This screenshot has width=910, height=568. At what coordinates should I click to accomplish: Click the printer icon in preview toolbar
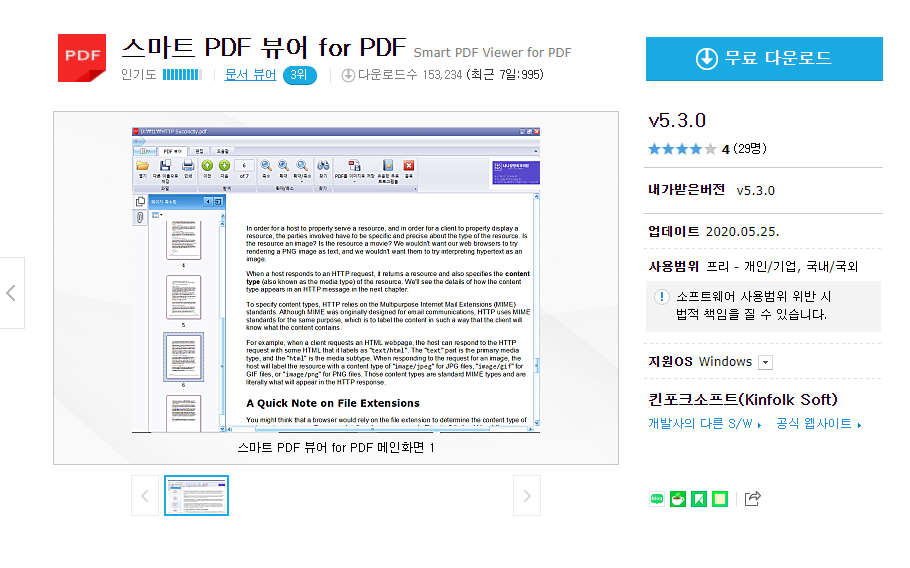click(x=188, y=166)
